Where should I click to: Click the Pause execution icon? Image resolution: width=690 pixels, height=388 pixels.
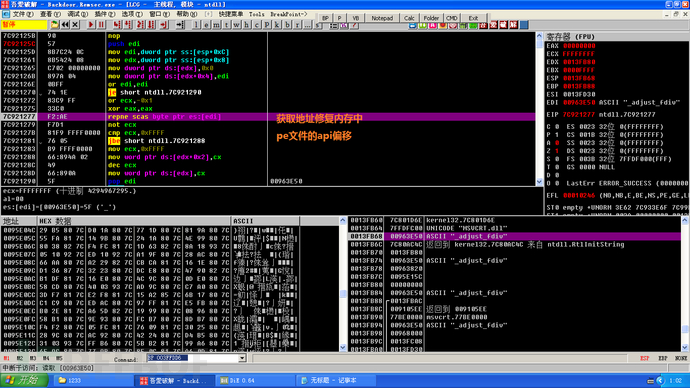[102, 25]
